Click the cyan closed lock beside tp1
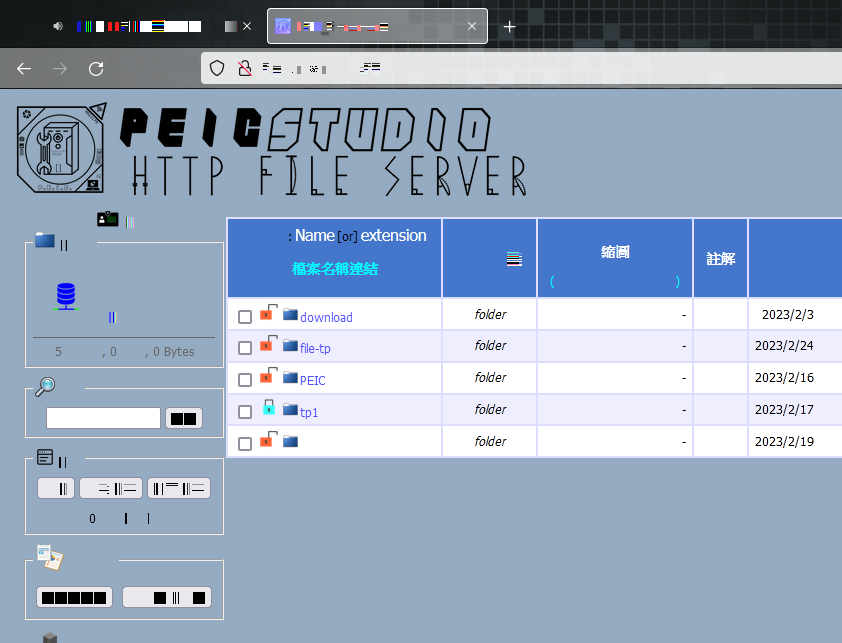 pyautogui.click(x=269, y=407)
